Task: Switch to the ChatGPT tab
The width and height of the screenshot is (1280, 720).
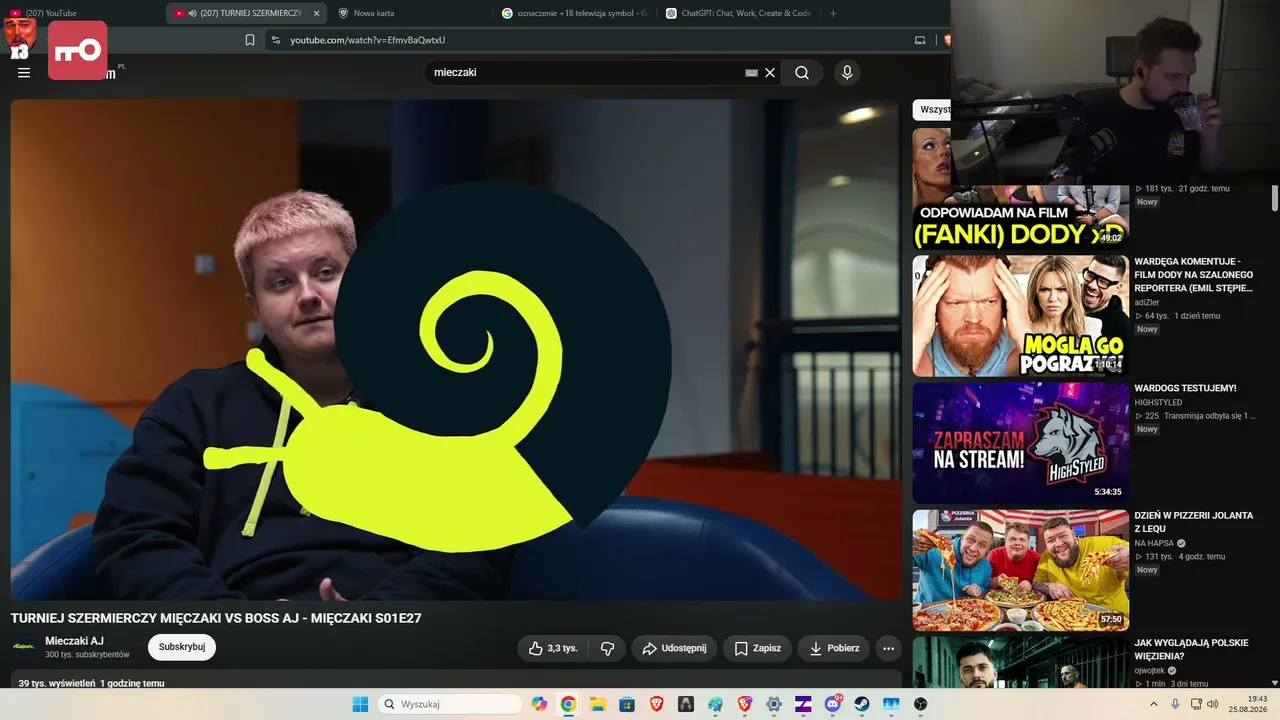Action: click(x=740, y=13)
